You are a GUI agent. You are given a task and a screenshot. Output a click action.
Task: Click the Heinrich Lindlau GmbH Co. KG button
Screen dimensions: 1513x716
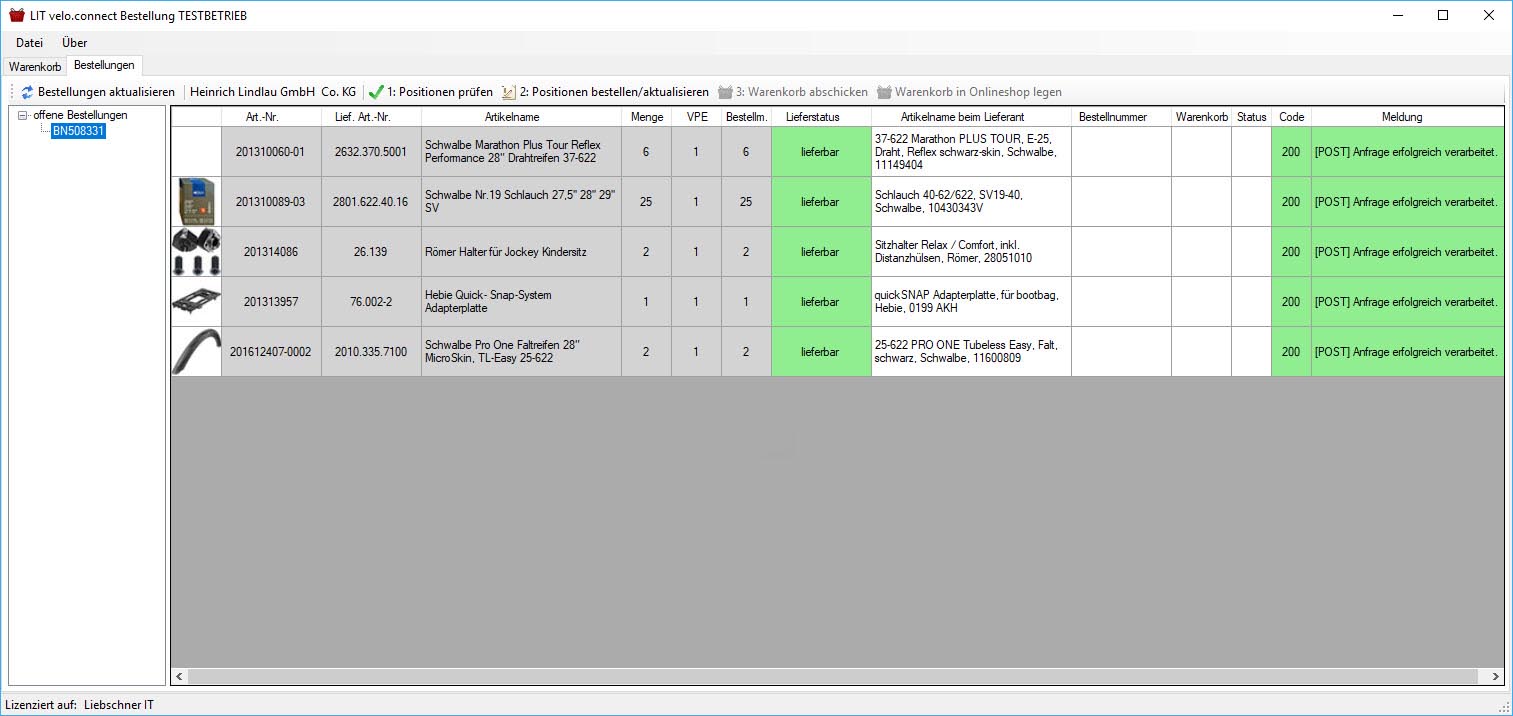click(x=273, y=92)
